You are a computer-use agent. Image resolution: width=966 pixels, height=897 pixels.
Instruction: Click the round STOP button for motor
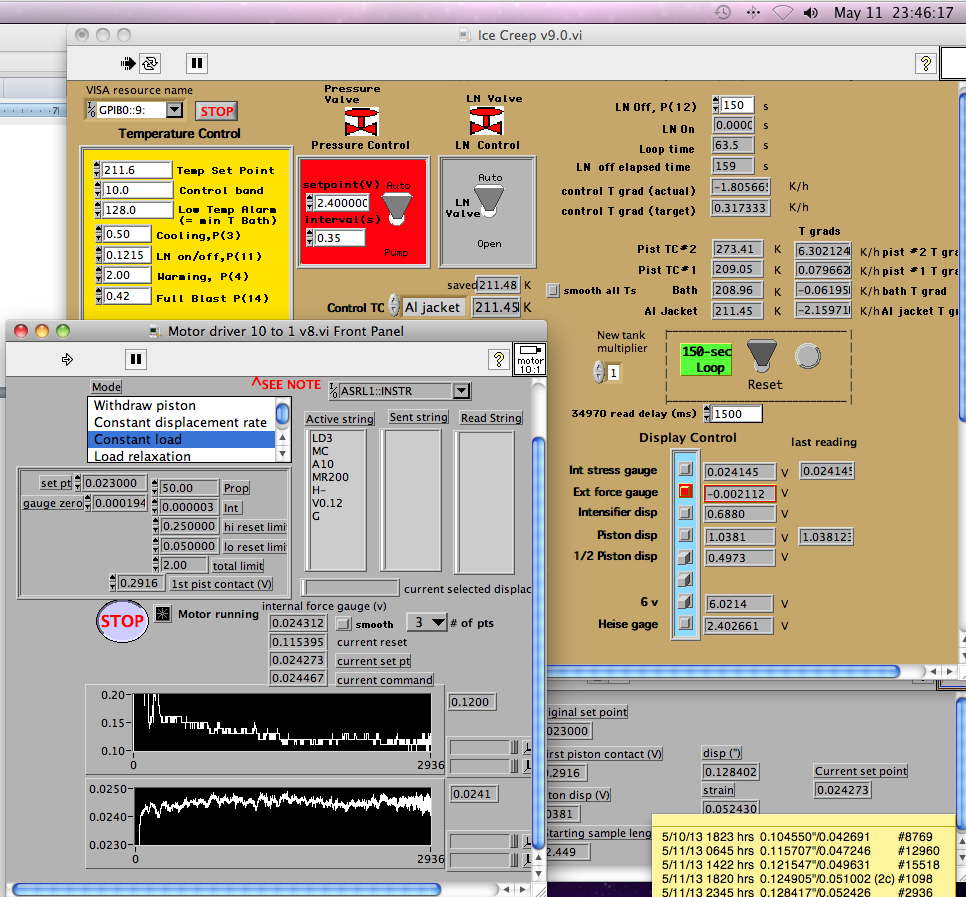click(122, 621)
